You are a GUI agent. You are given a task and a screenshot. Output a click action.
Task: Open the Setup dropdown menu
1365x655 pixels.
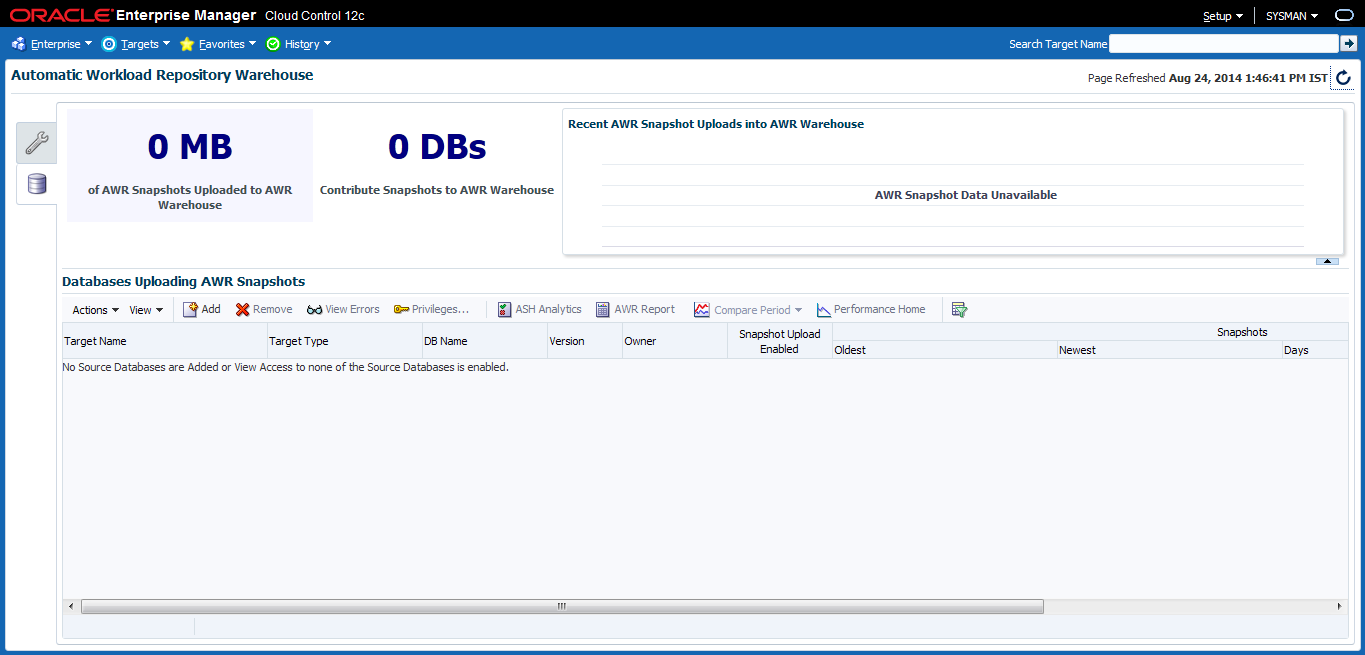point(1223,16)
